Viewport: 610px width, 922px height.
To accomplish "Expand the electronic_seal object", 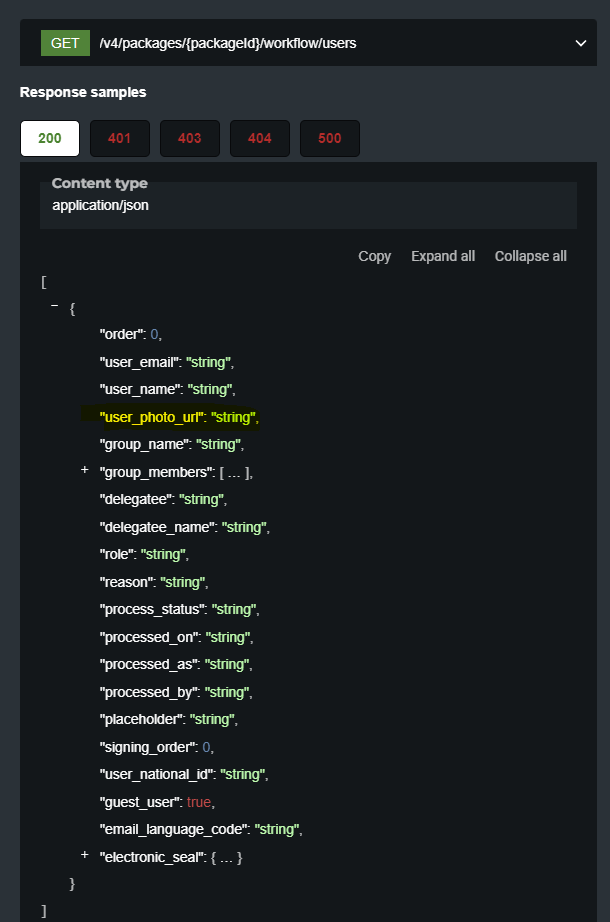I will click(85, 855).
